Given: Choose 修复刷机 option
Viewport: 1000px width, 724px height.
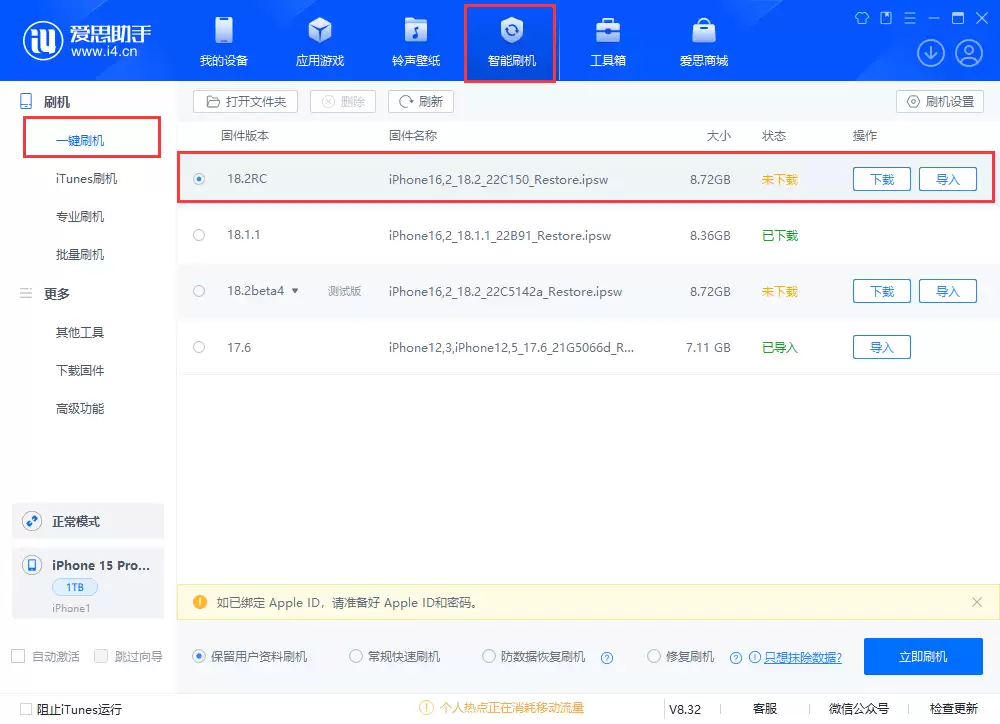Looking at the screenshot, I should [x=654, y=656].
